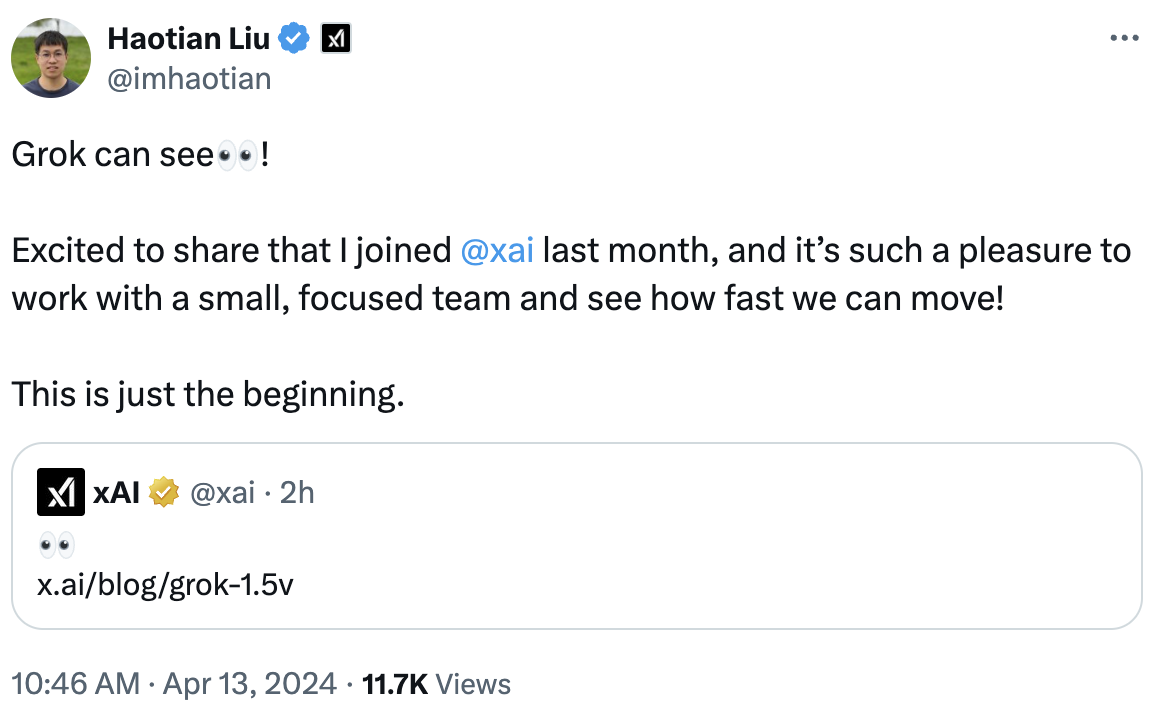Image resolution: width=1152 pixels, height=710 pixels.
Task: View the 11.7K Views count
Action: (x=435, y=684)
